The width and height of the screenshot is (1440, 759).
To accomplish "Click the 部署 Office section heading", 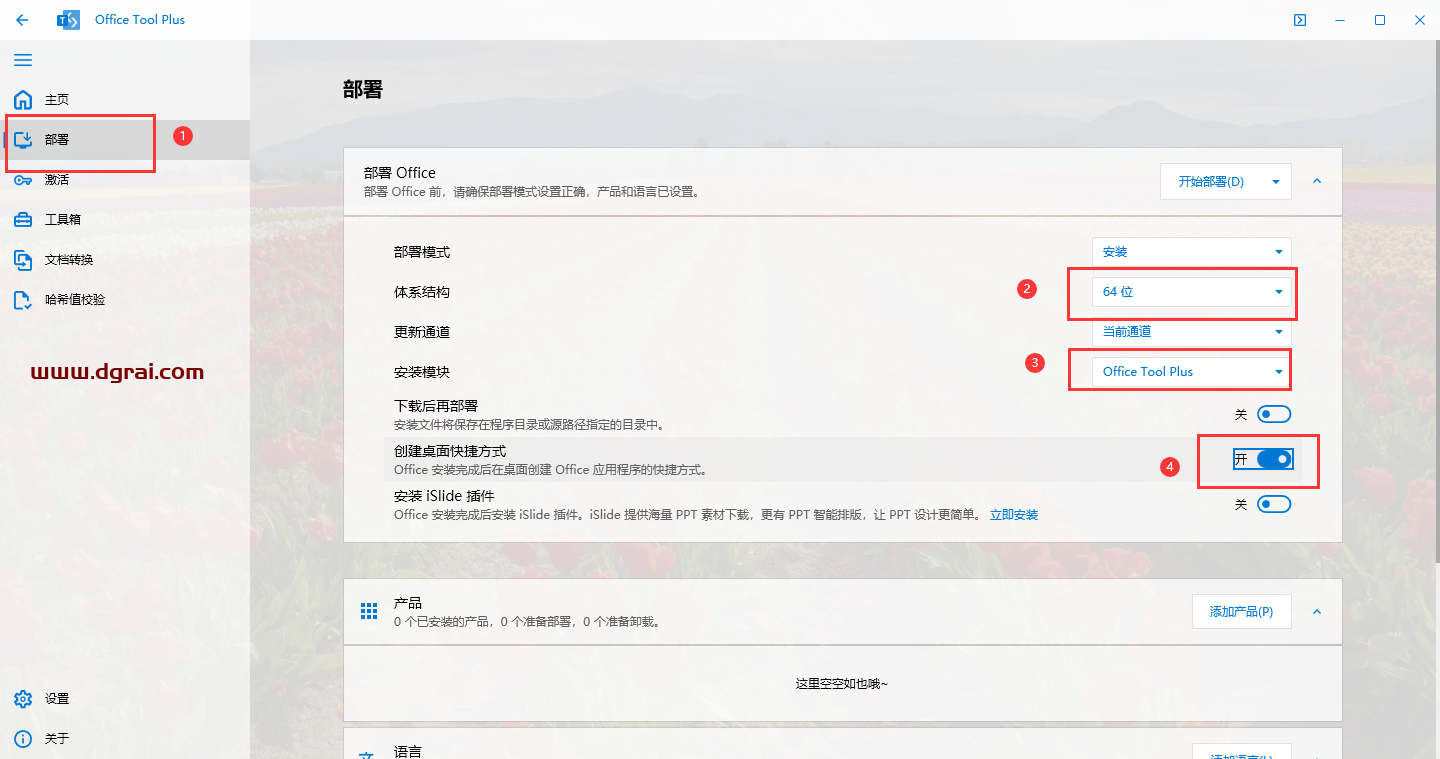I will tap(400, 173).
